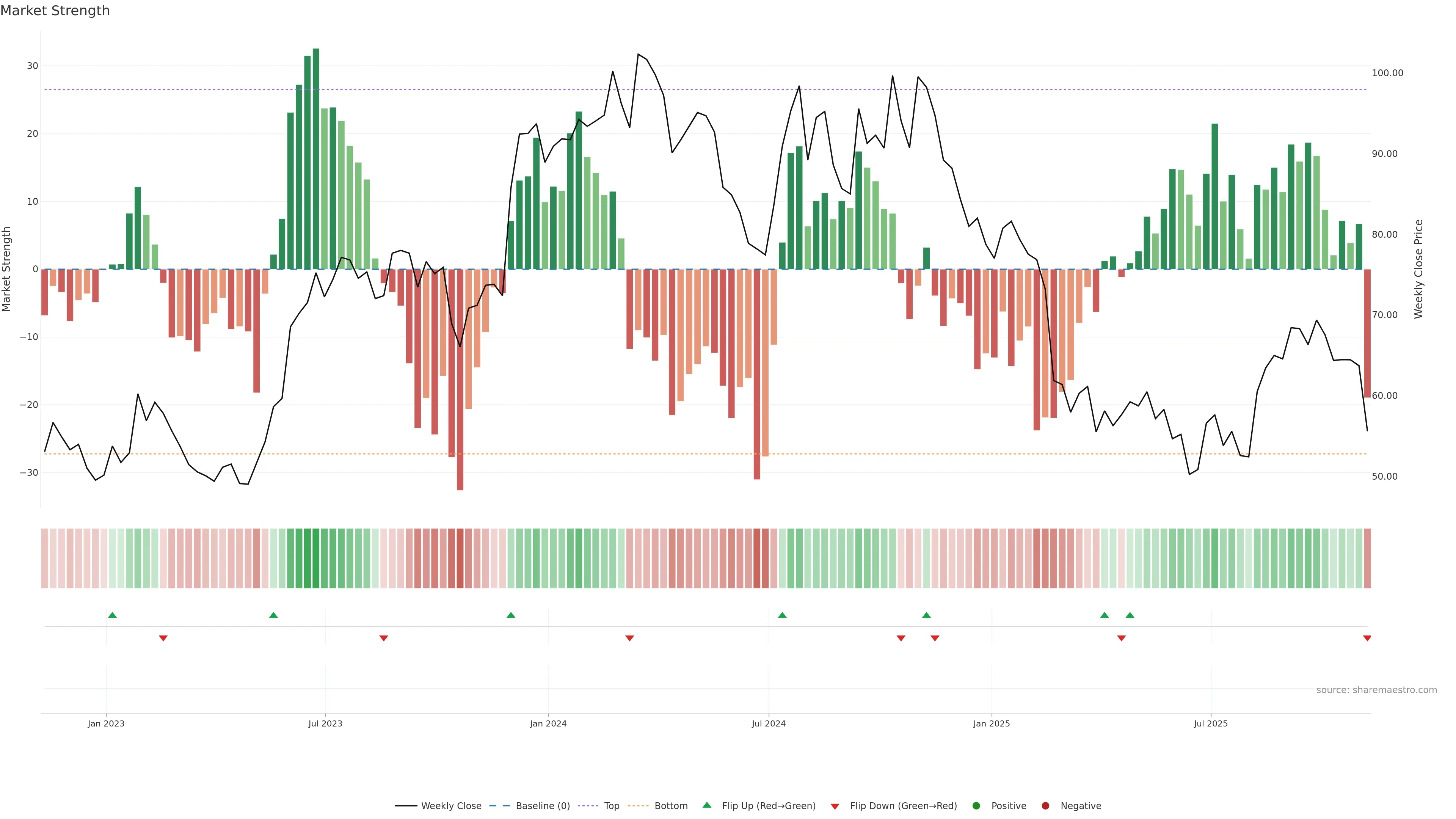The height and width of the screenshot is (819, 1456).
Task: Click the green Flip Up legend triangle
Action: pos(706,805)
